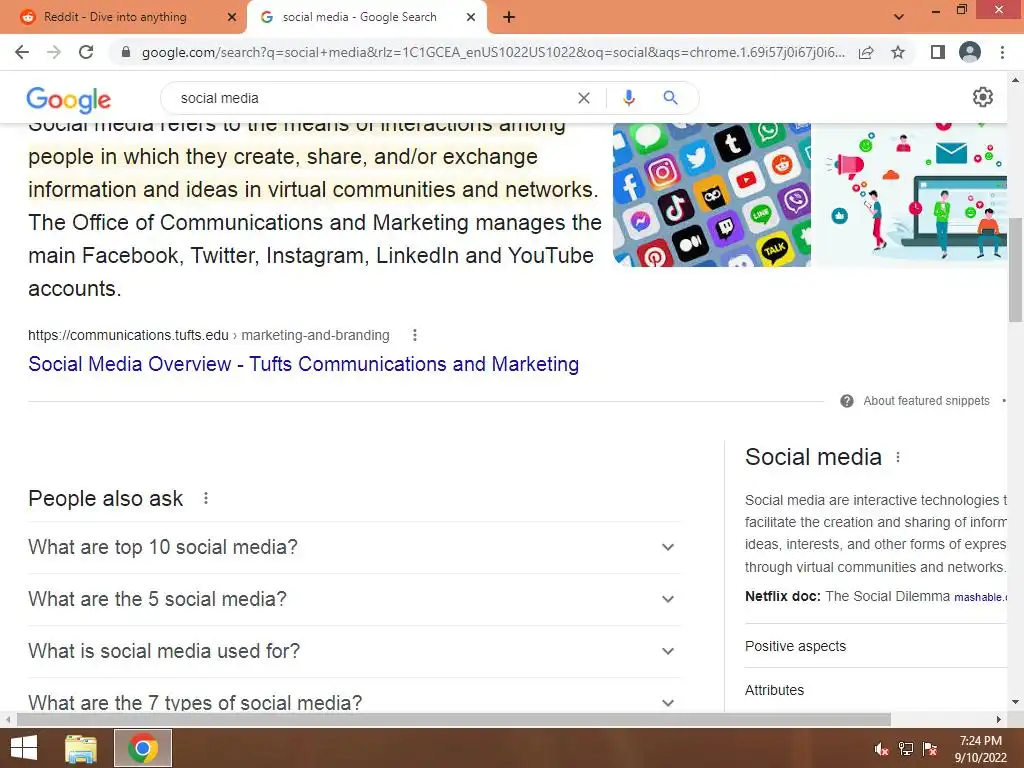The width and height of the screenshot is (1024, 768).
Task: Expand What are the 5 social media?
Action: [354, 600]
